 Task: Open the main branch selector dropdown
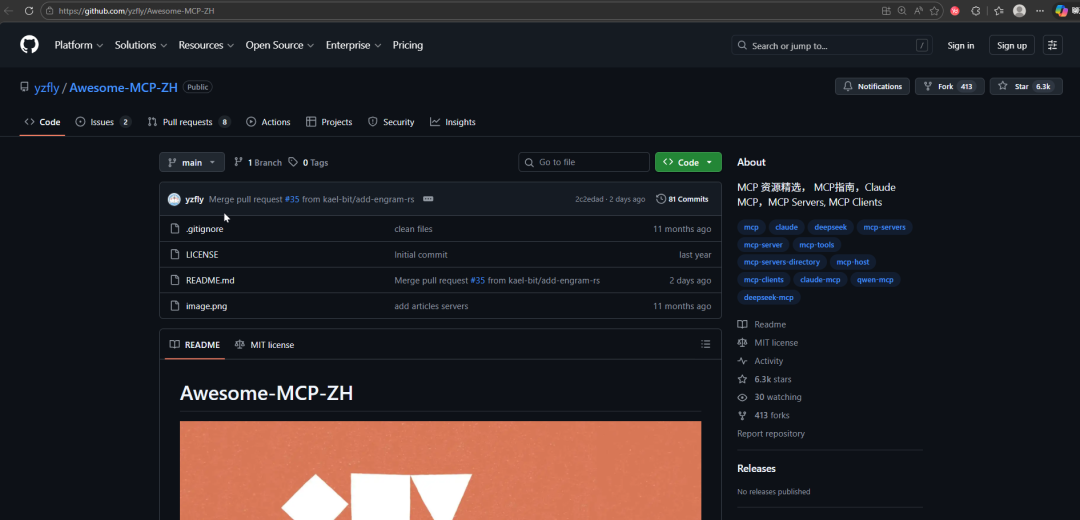[192, 163]
